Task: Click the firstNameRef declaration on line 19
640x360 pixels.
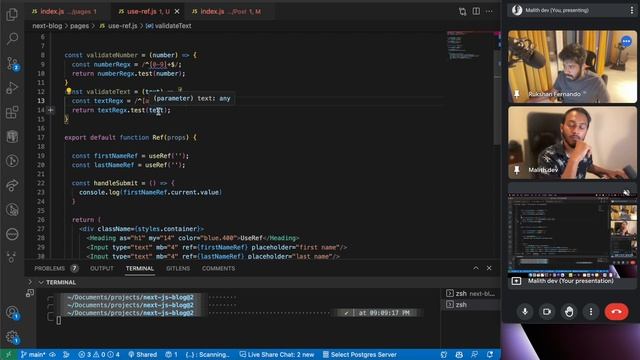Action: (116, 156)
